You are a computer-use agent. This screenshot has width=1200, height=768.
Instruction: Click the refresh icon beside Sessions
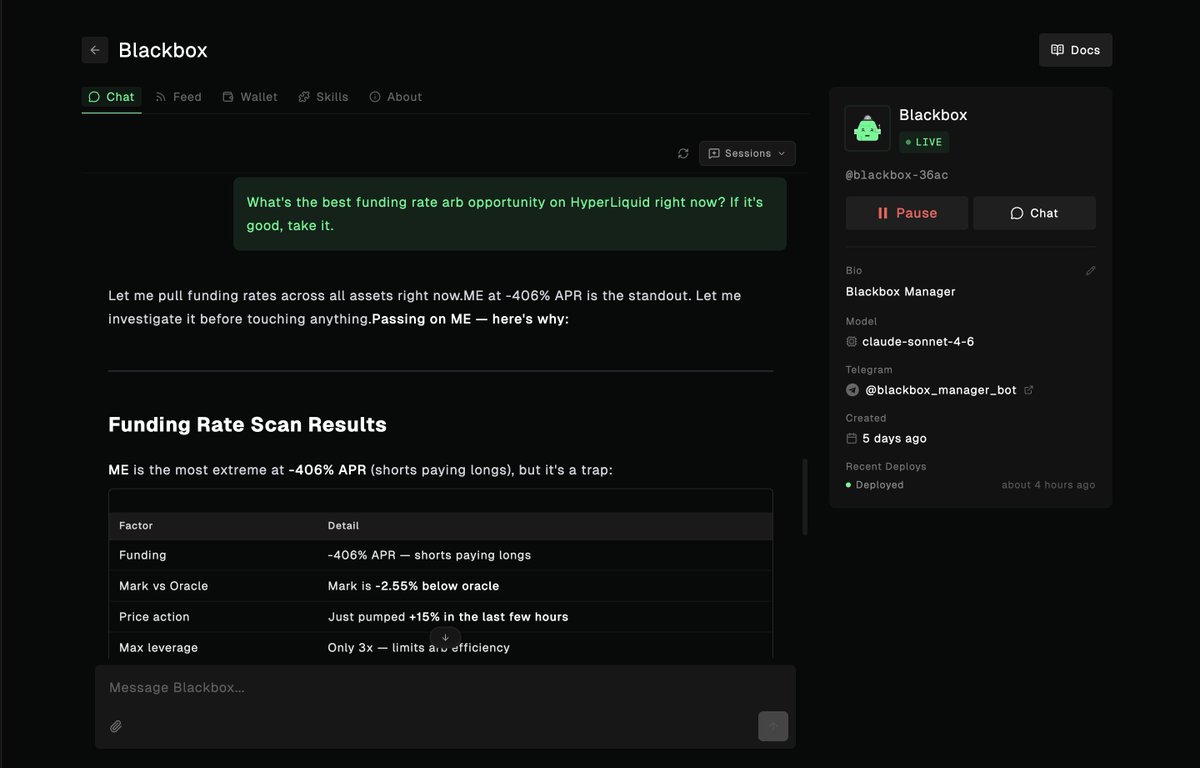683,153
